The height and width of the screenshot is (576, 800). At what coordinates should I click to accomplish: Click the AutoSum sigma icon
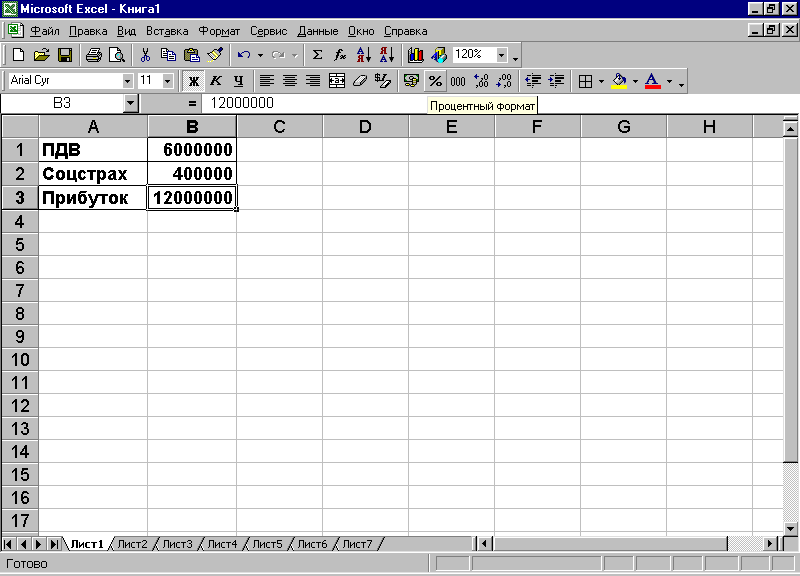317,55
